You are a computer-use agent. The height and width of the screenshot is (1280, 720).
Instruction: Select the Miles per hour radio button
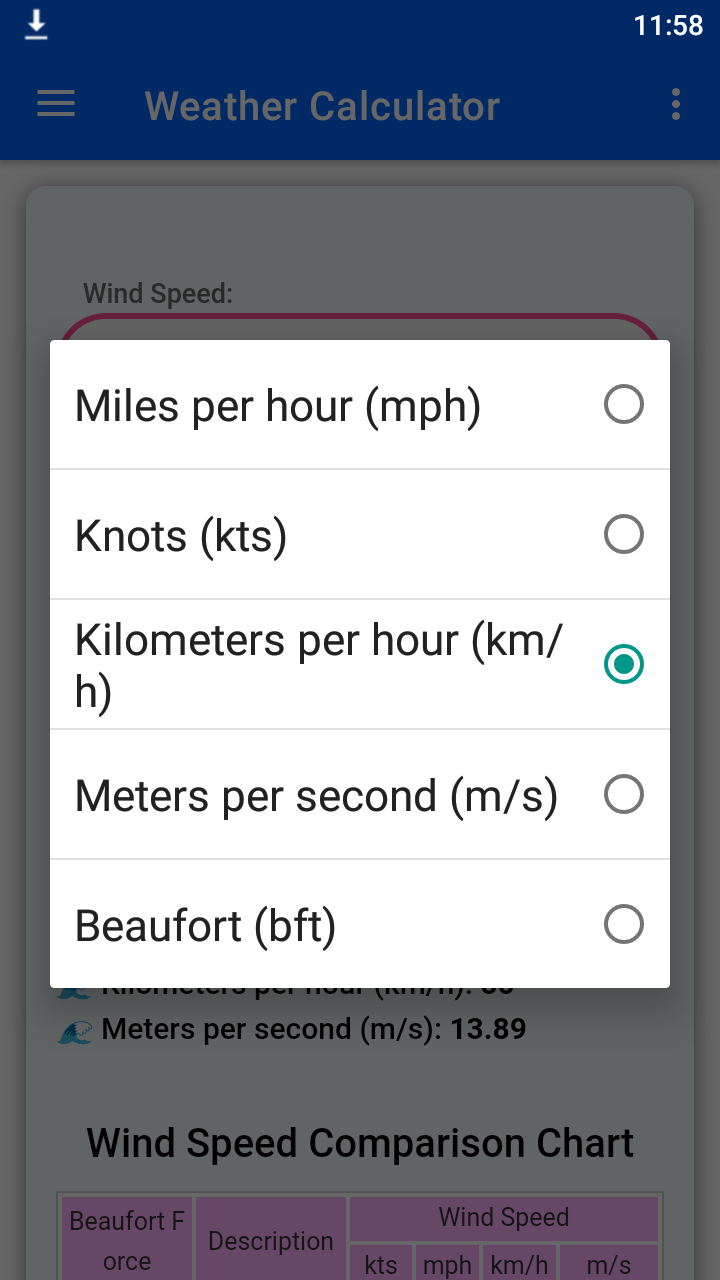624,405
